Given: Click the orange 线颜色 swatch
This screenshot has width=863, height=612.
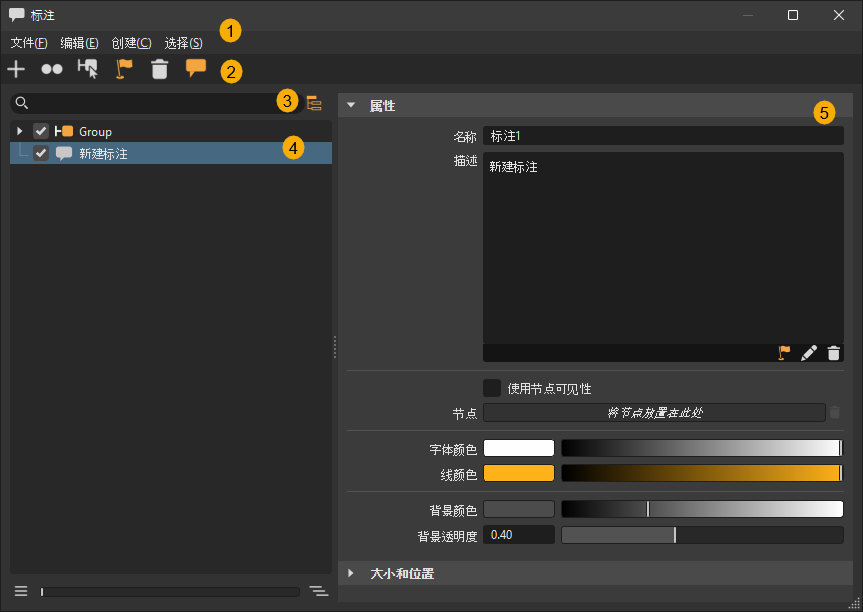Looking at the screenshot, I should (x=518, y=473).
